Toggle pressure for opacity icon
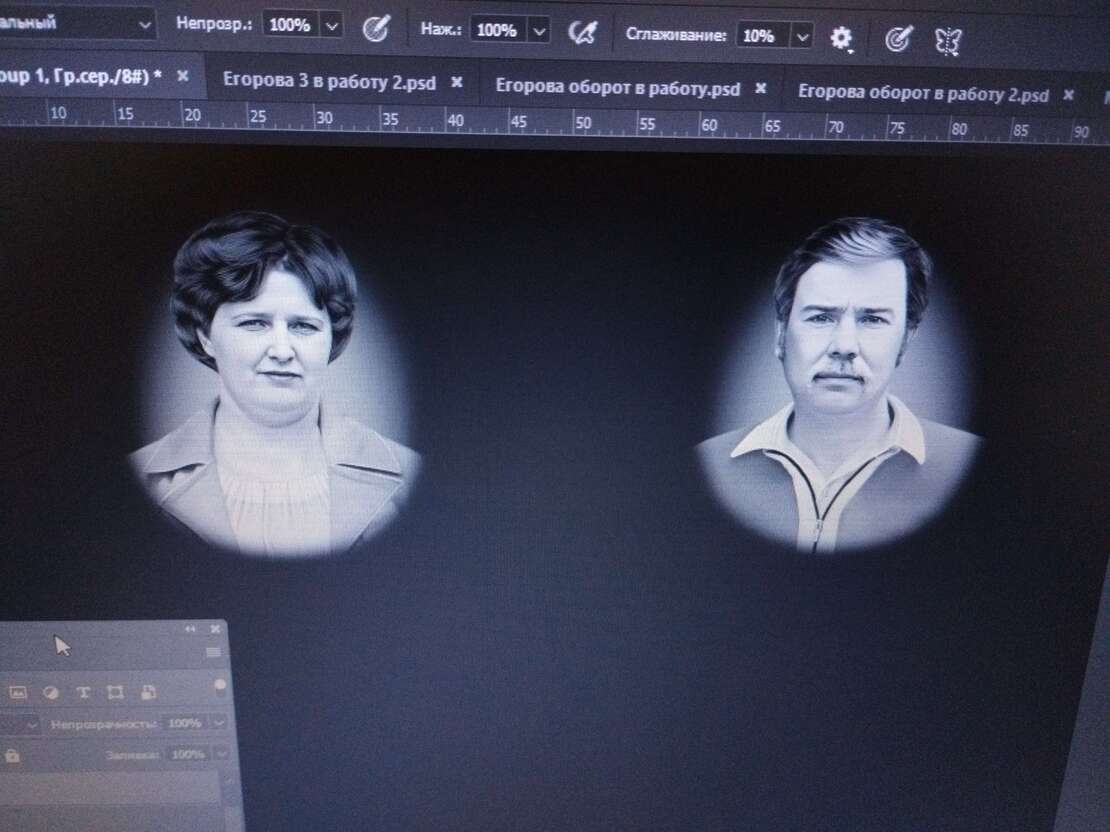The width and height of the screenshot is (1110, 832). click(x=376, y=28)
